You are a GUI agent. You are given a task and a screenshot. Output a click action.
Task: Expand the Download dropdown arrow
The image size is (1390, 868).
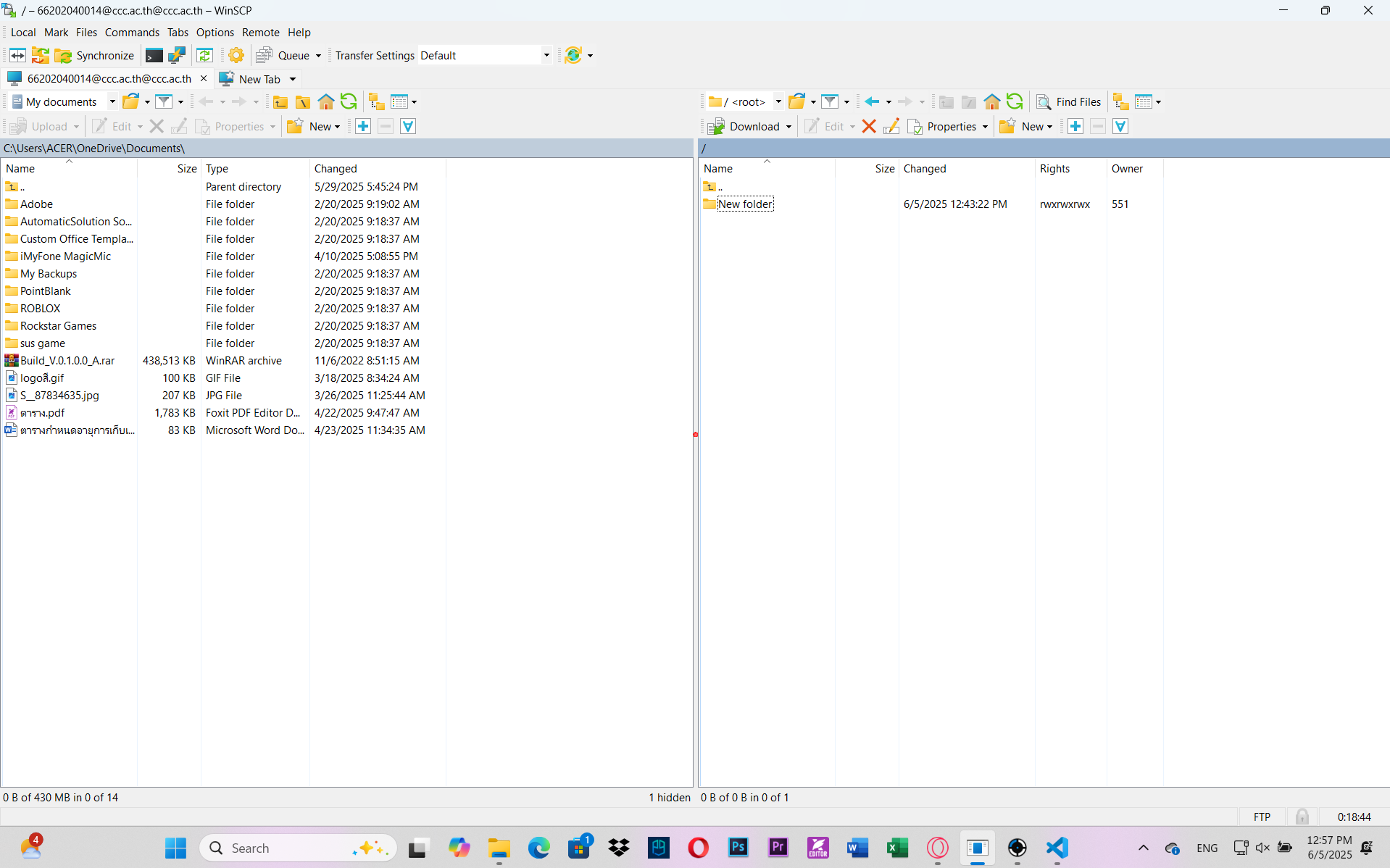click(788, 127)
